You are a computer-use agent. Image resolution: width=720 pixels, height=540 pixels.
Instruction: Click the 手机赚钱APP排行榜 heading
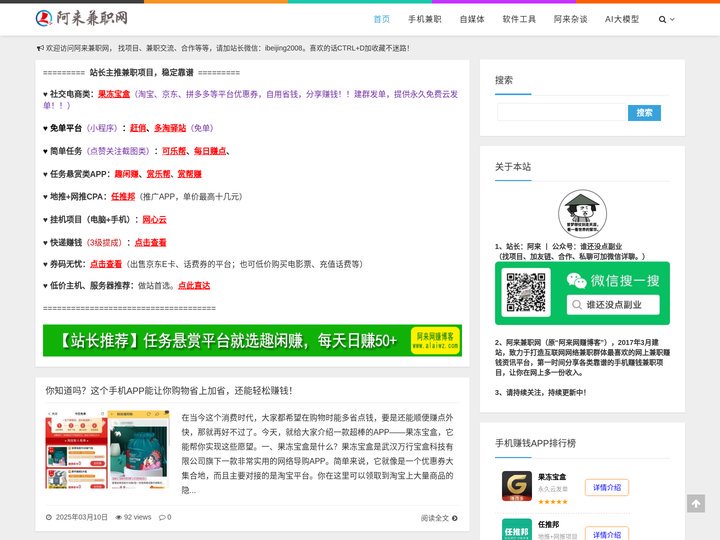pos(535,443)
